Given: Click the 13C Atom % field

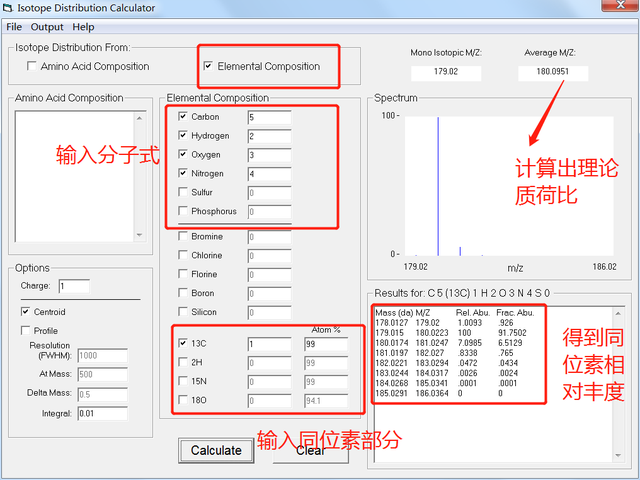Looking at the screenshot, I should click(x=325, y=343).
